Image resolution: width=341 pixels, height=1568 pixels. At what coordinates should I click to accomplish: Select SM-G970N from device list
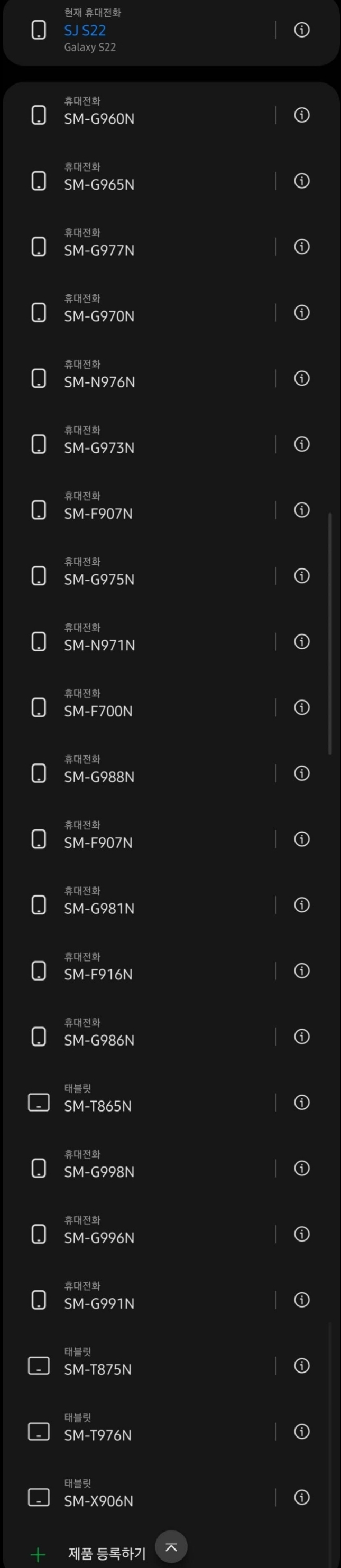99,315
